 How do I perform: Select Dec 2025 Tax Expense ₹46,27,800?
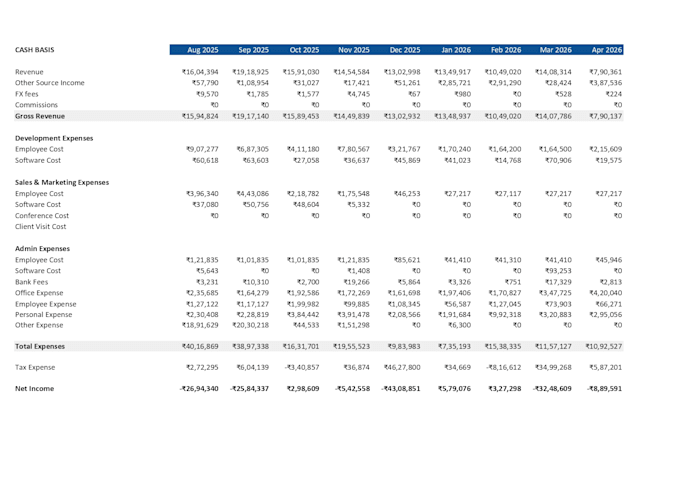402,367
